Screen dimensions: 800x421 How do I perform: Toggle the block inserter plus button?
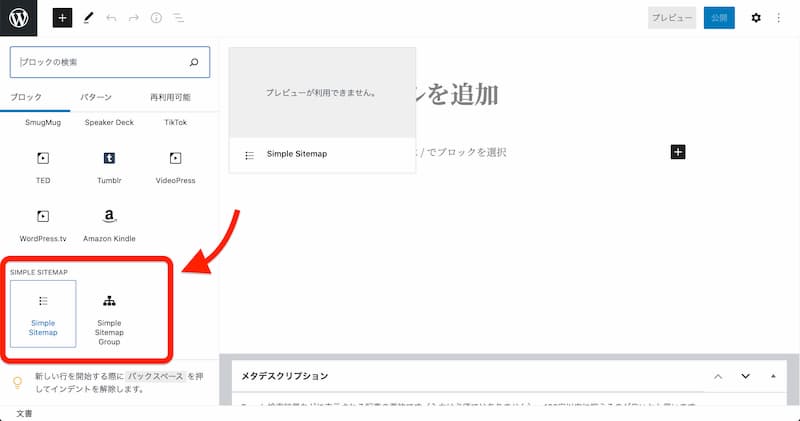coord(62,18)
